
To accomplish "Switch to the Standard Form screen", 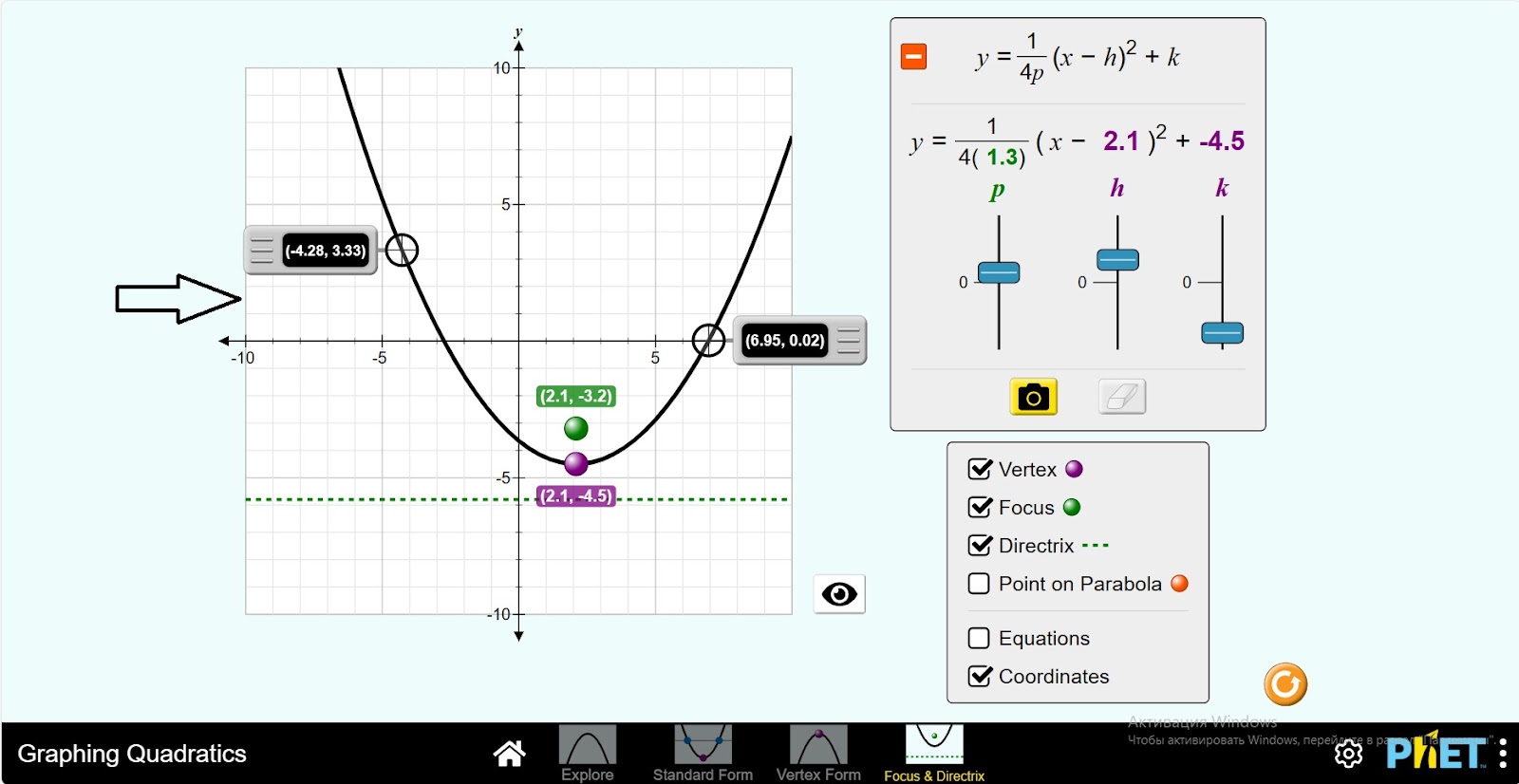I will [703, 754].
